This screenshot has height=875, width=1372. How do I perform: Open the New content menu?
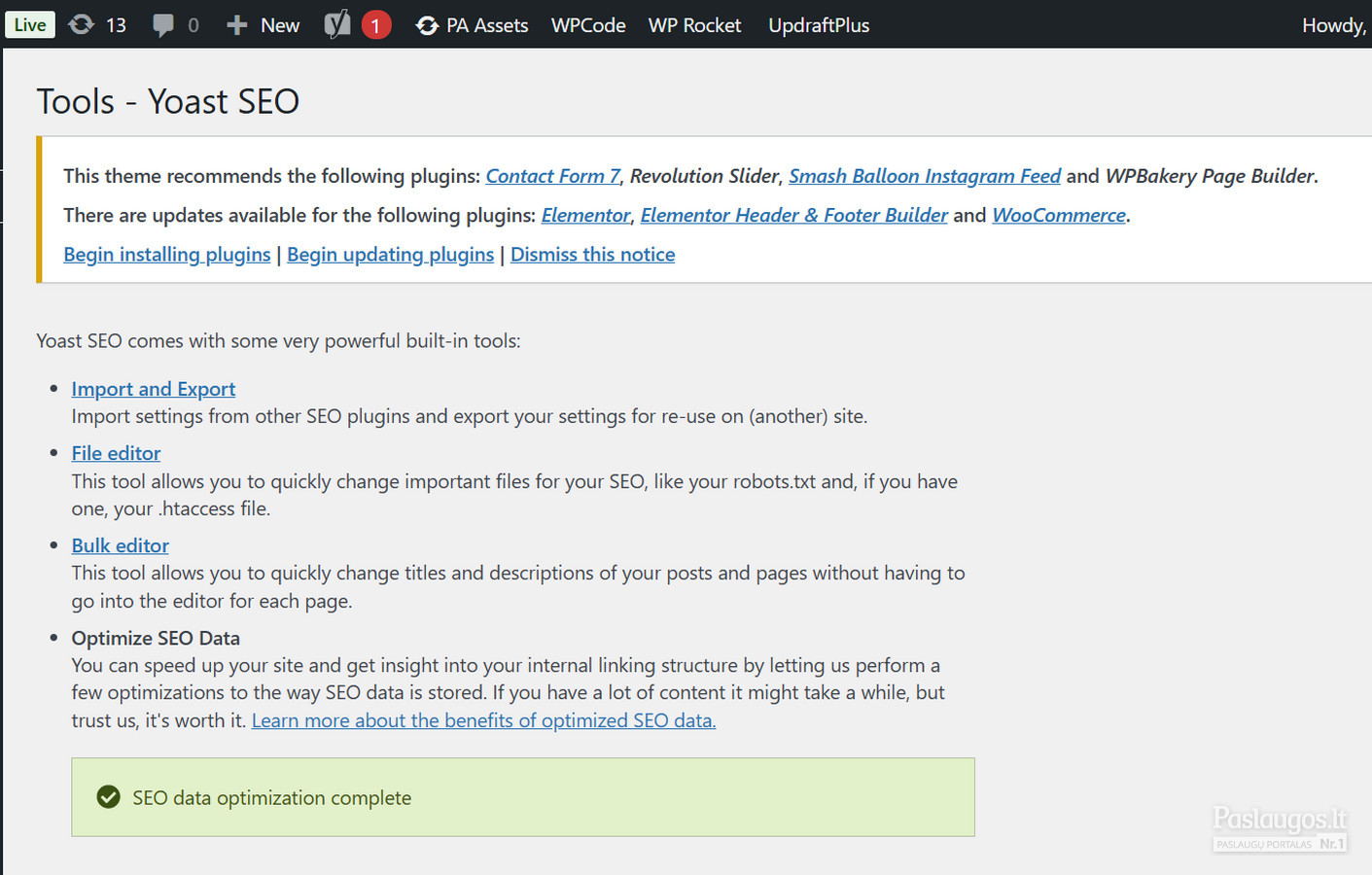click(x=280, y=25)
